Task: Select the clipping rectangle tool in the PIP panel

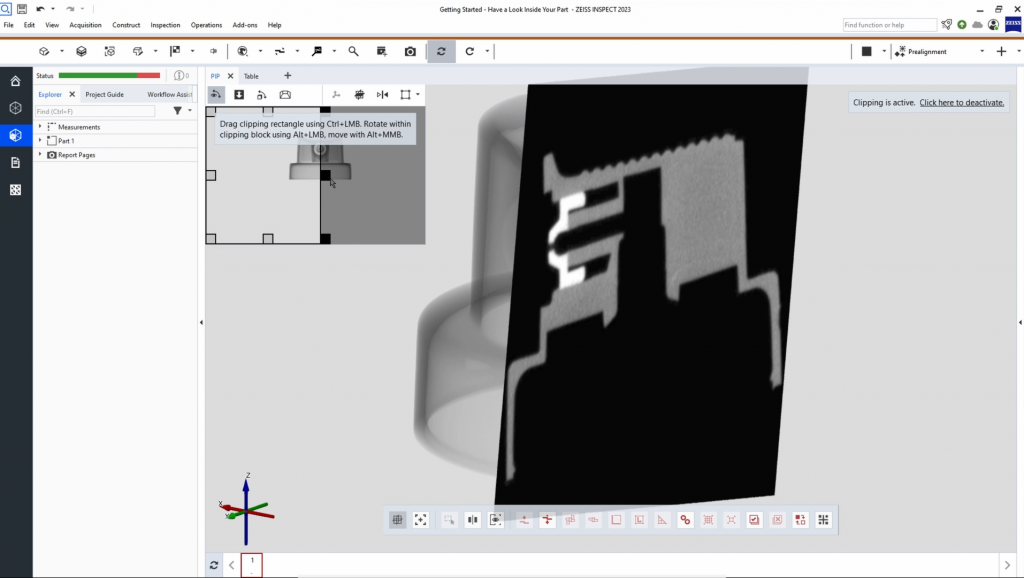Action: coord(405,94)
